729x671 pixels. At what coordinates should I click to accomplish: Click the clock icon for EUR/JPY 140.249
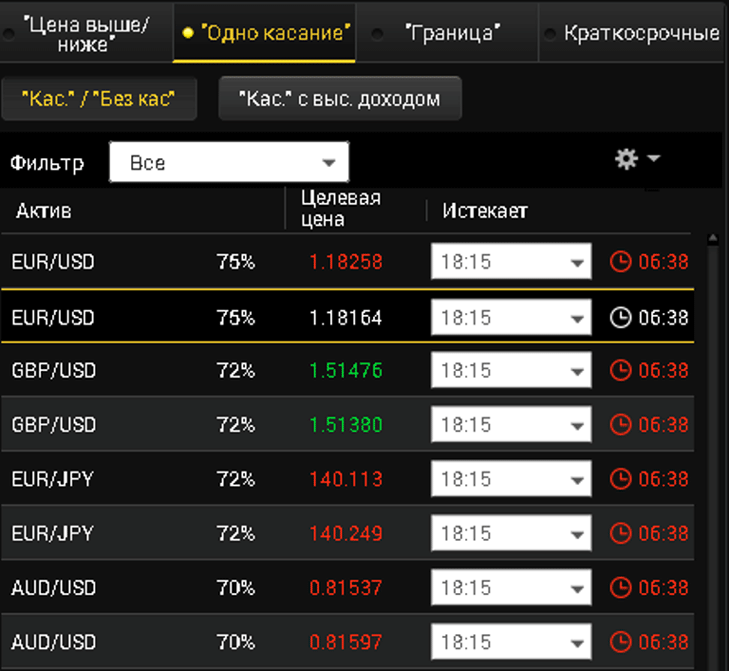coord(621,533)
